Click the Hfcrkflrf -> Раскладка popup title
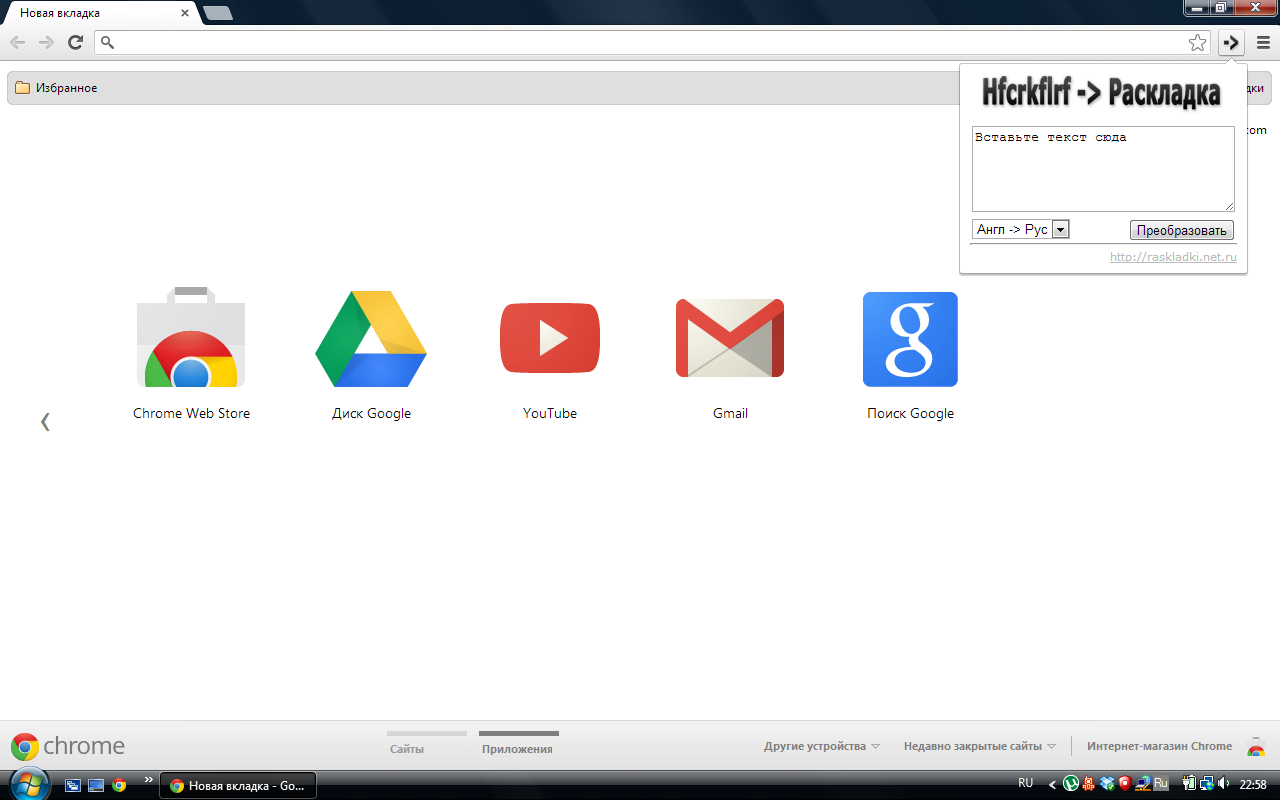1280x800 pixels. tap(1101, 93)
